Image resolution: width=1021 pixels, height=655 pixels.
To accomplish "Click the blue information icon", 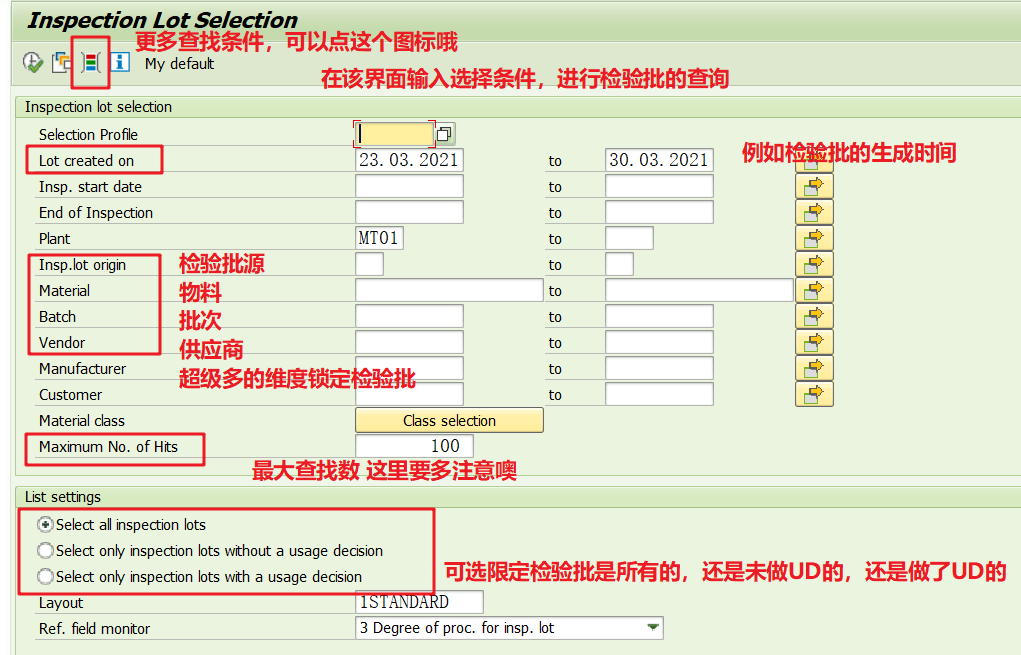I will click(119, 62).
